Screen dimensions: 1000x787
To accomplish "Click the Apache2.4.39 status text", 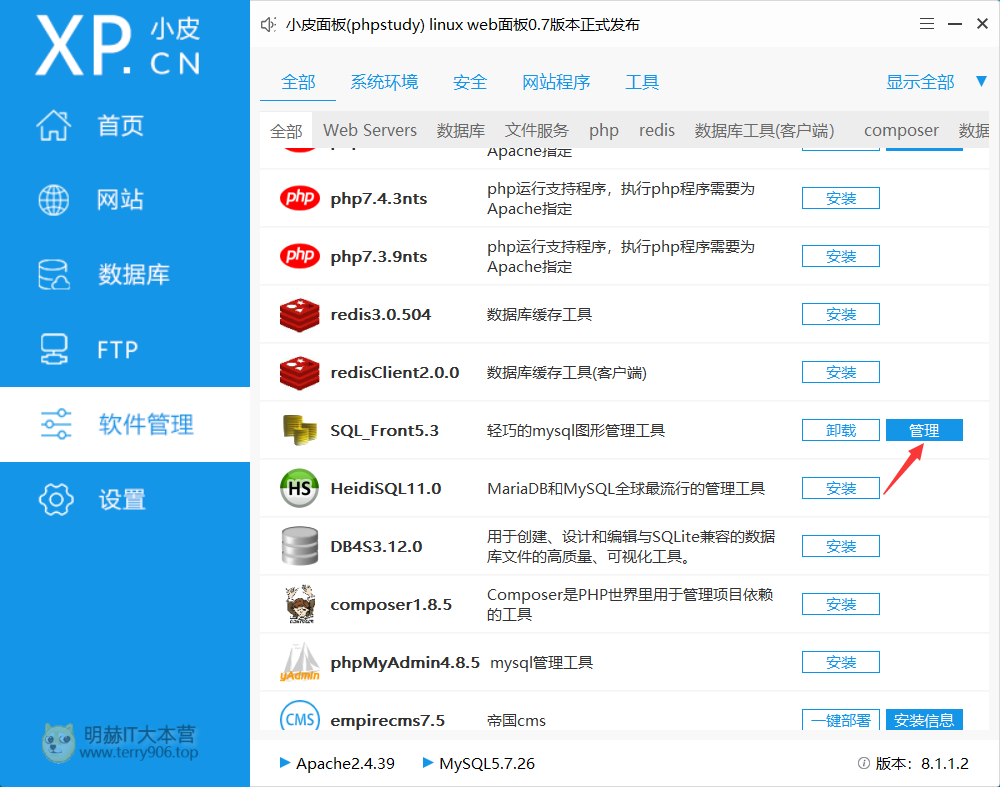I will (345, 763).
